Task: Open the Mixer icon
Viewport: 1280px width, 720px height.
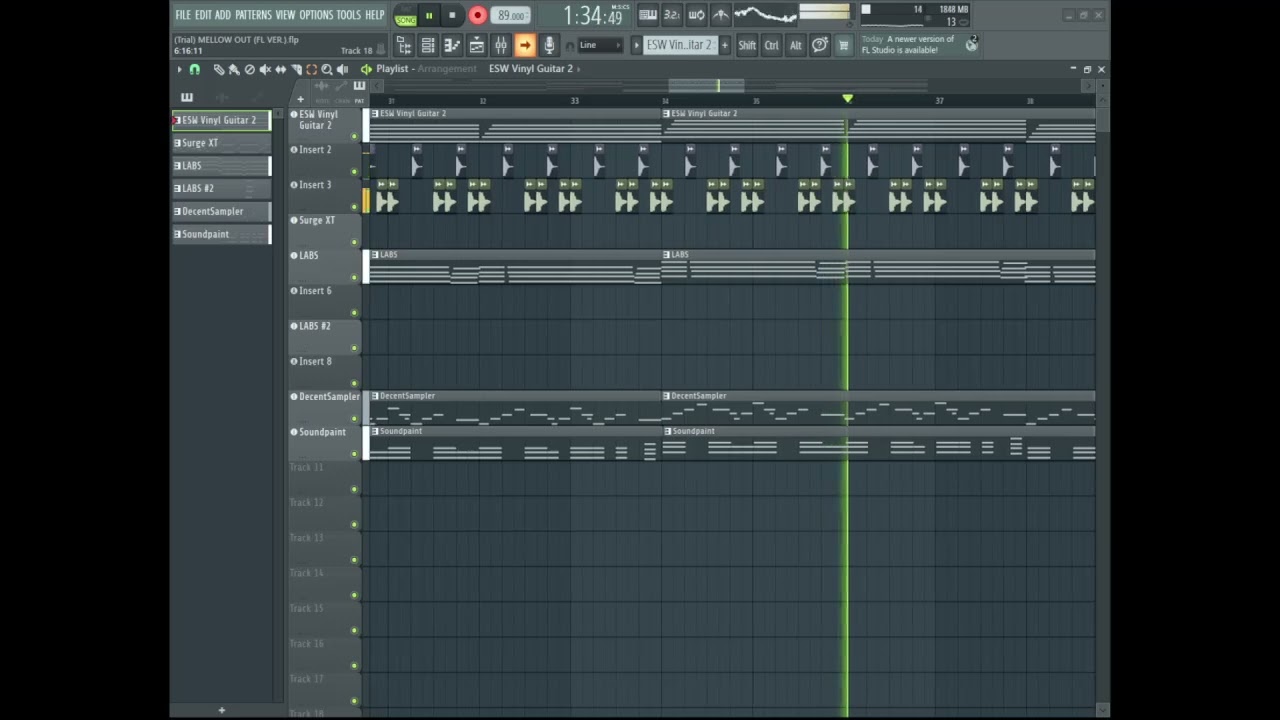Action: [501, 45]
